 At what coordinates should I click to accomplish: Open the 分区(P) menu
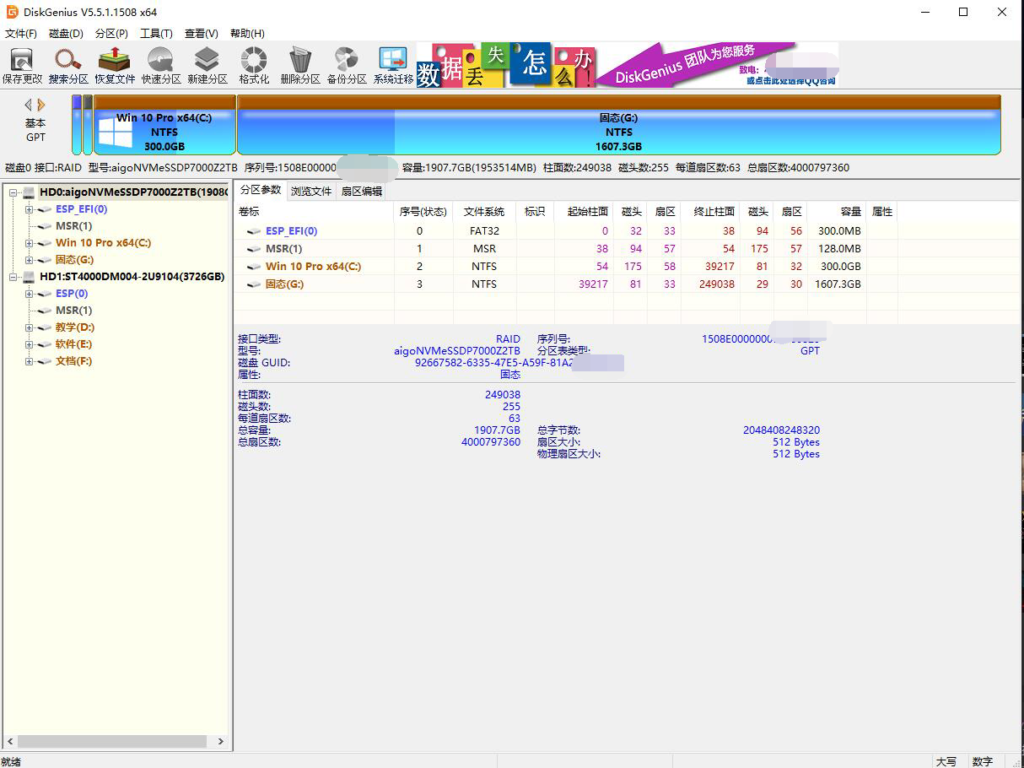click(111, 33)
